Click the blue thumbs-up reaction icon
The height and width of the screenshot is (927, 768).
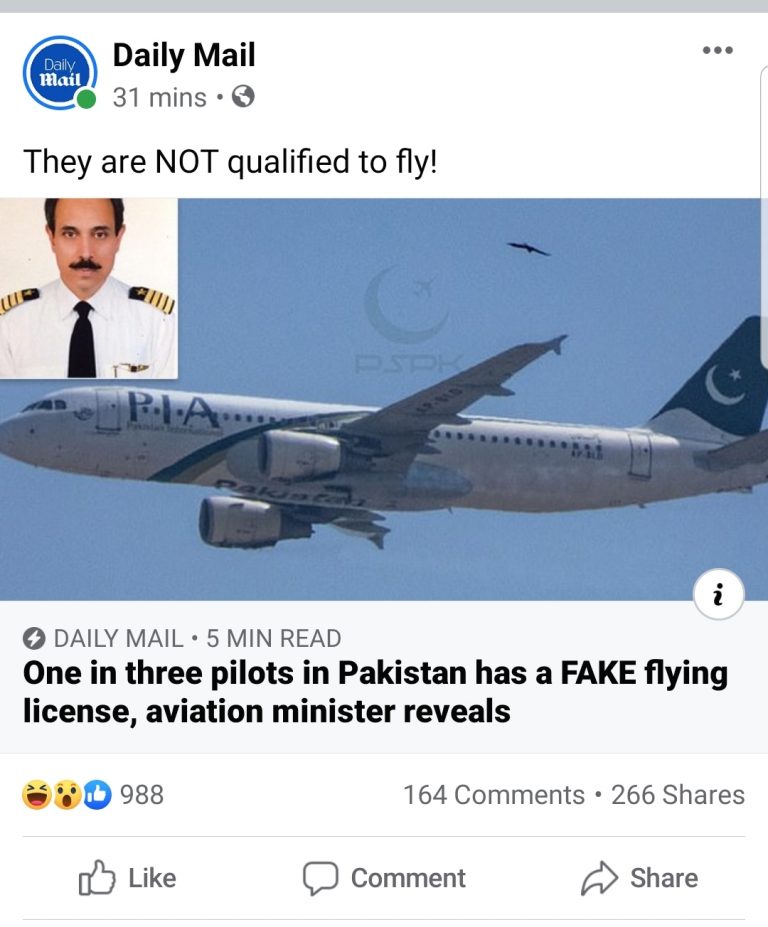[98, 795]
